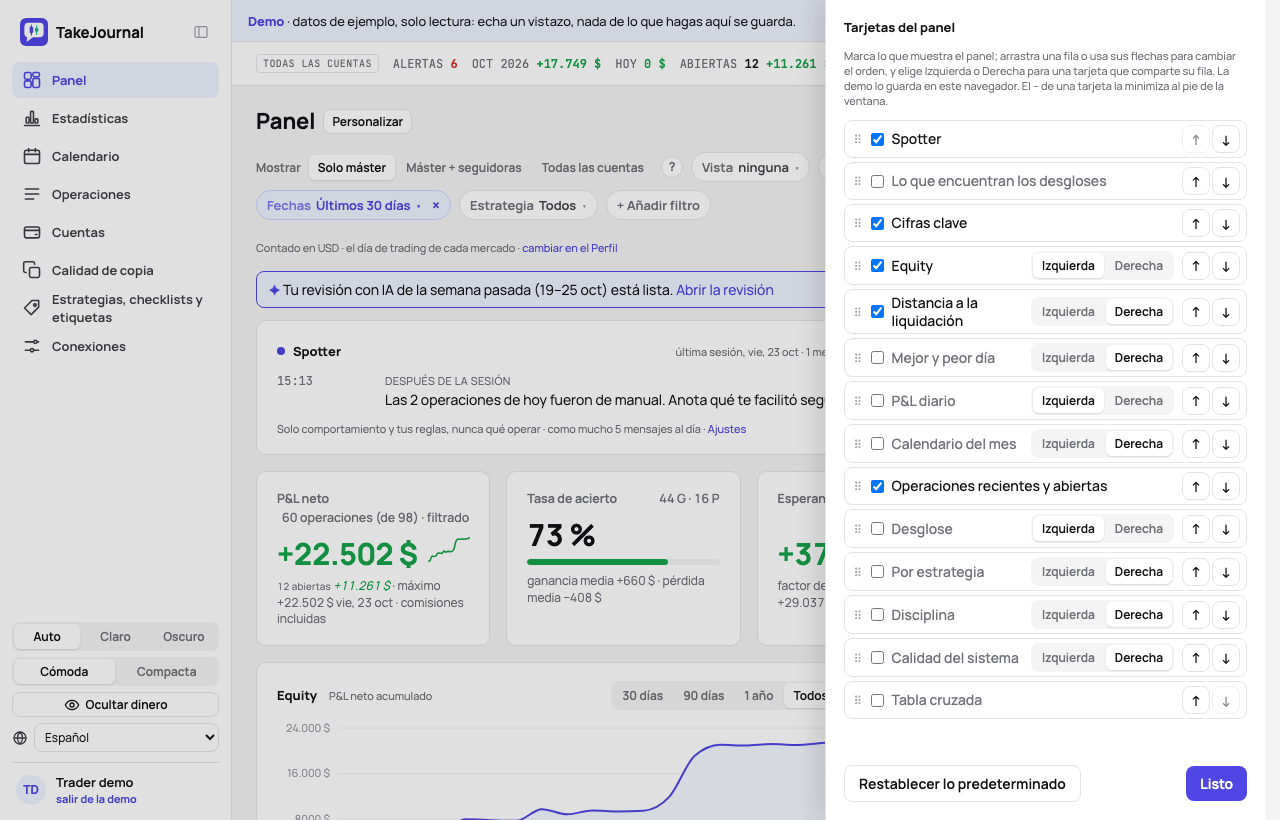Select Compacta density
This screenshot has width=1280, height=820.
pyautogui.click(x=166, y=672)
